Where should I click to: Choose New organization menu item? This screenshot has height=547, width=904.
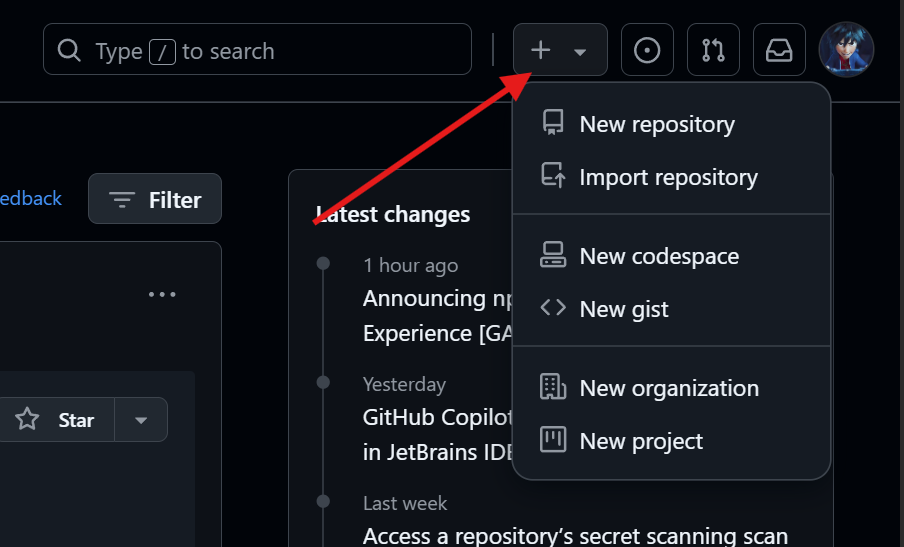click(x=671, y=388)
